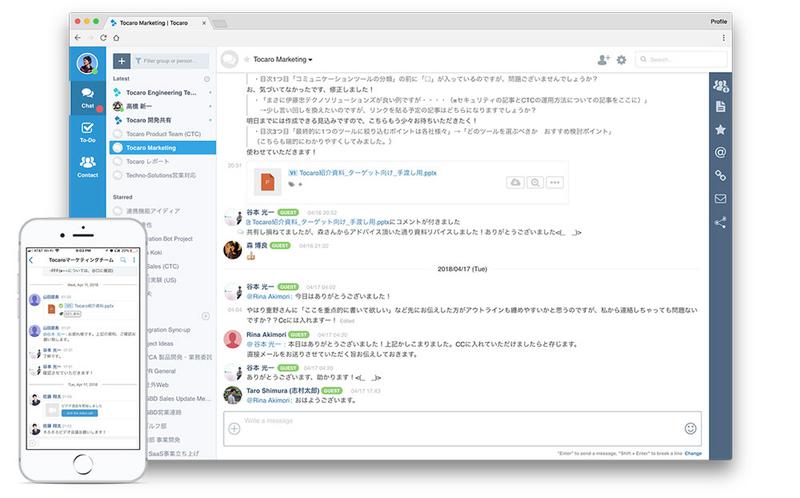This screenshot has width=800, height=498.
Task: Open the pptx file link in attachment
Action: coord(367,173)
